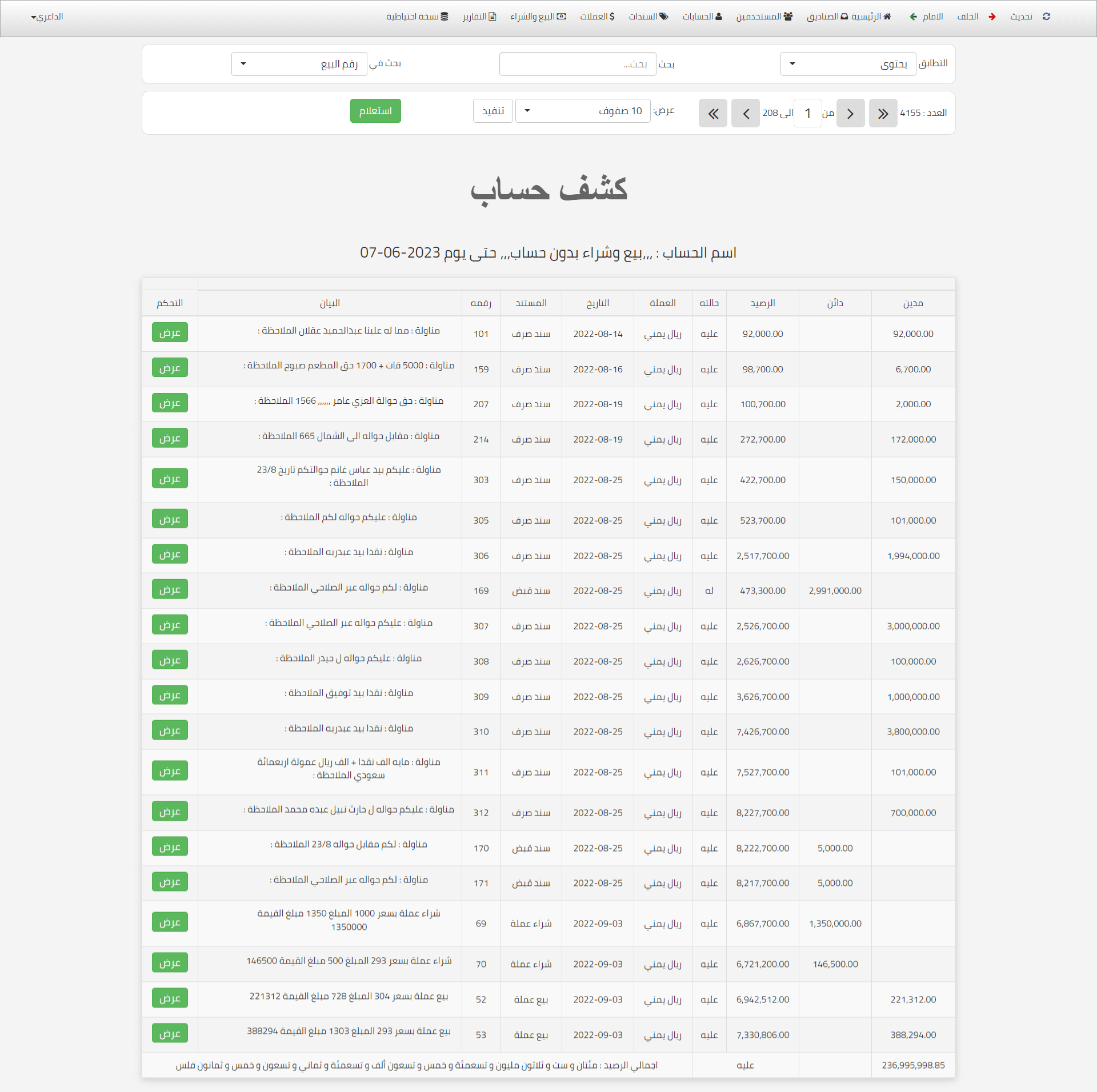Open the التطابق match type dropdown
Screen dimensions: 1097x1092
(x=848, y=64)
